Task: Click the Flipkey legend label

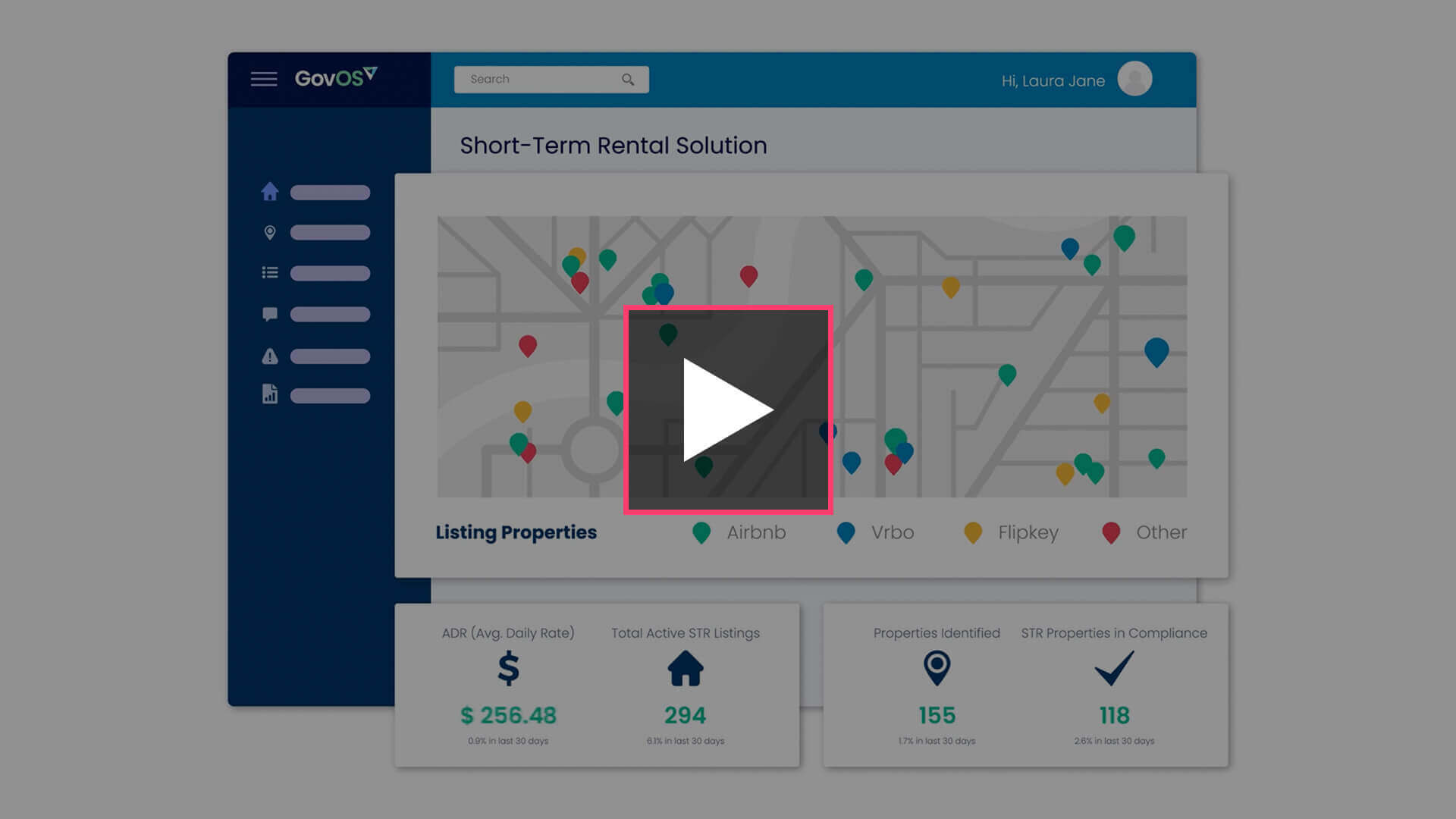Action: pos(1028,533)
